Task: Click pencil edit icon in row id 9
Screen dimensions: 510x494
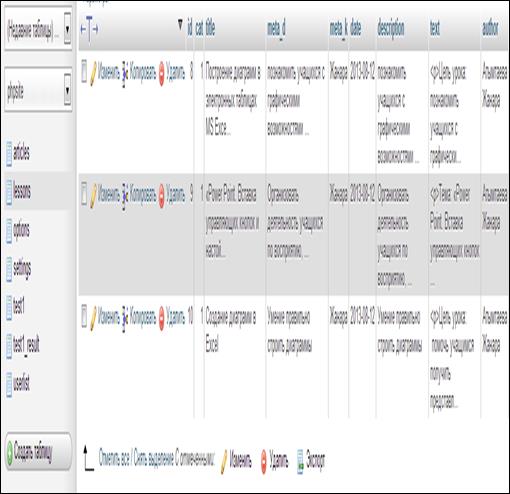Action: click(94, 196)
